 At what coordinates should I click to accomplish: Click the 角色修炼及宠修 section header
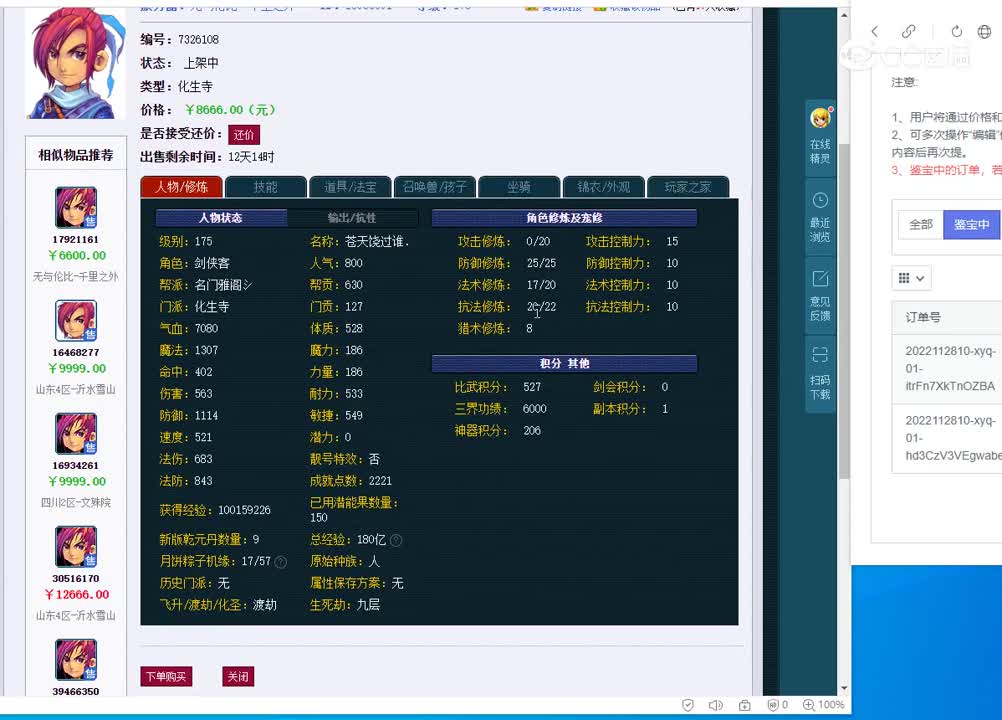click(x=564, y=218)
